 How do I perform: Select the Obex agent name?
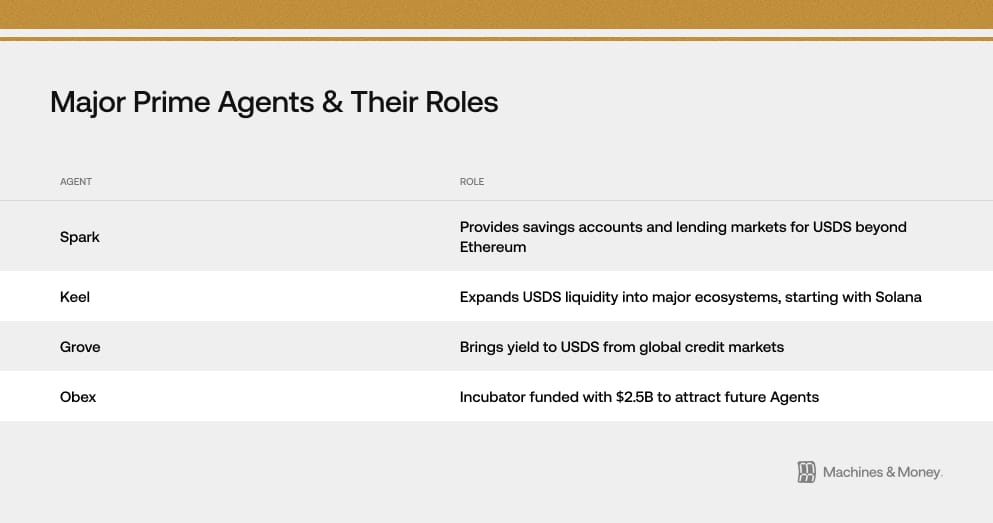click(78, 397)
